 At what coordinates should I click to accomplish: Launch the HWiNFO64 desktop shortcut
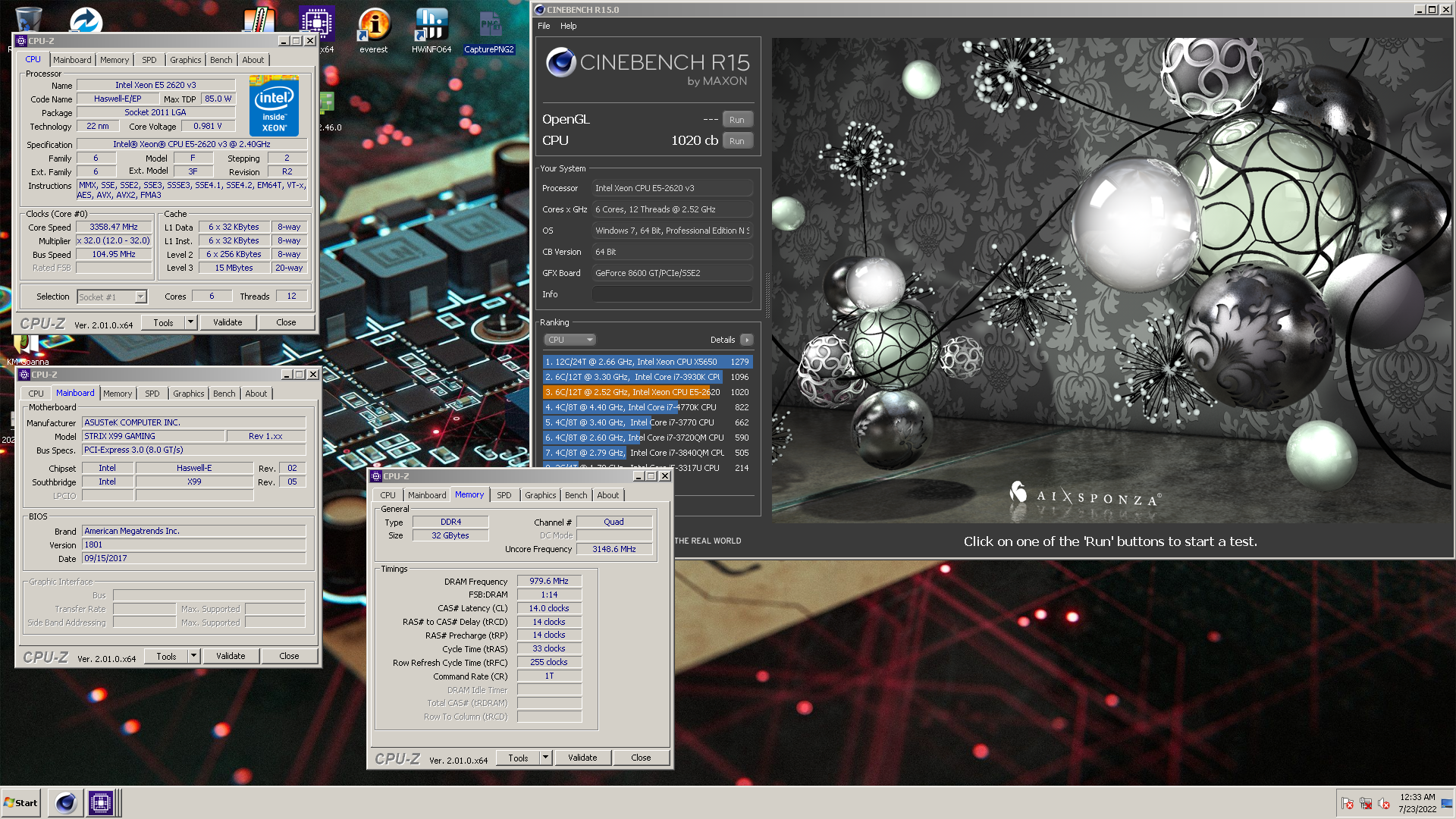[431, 30]
